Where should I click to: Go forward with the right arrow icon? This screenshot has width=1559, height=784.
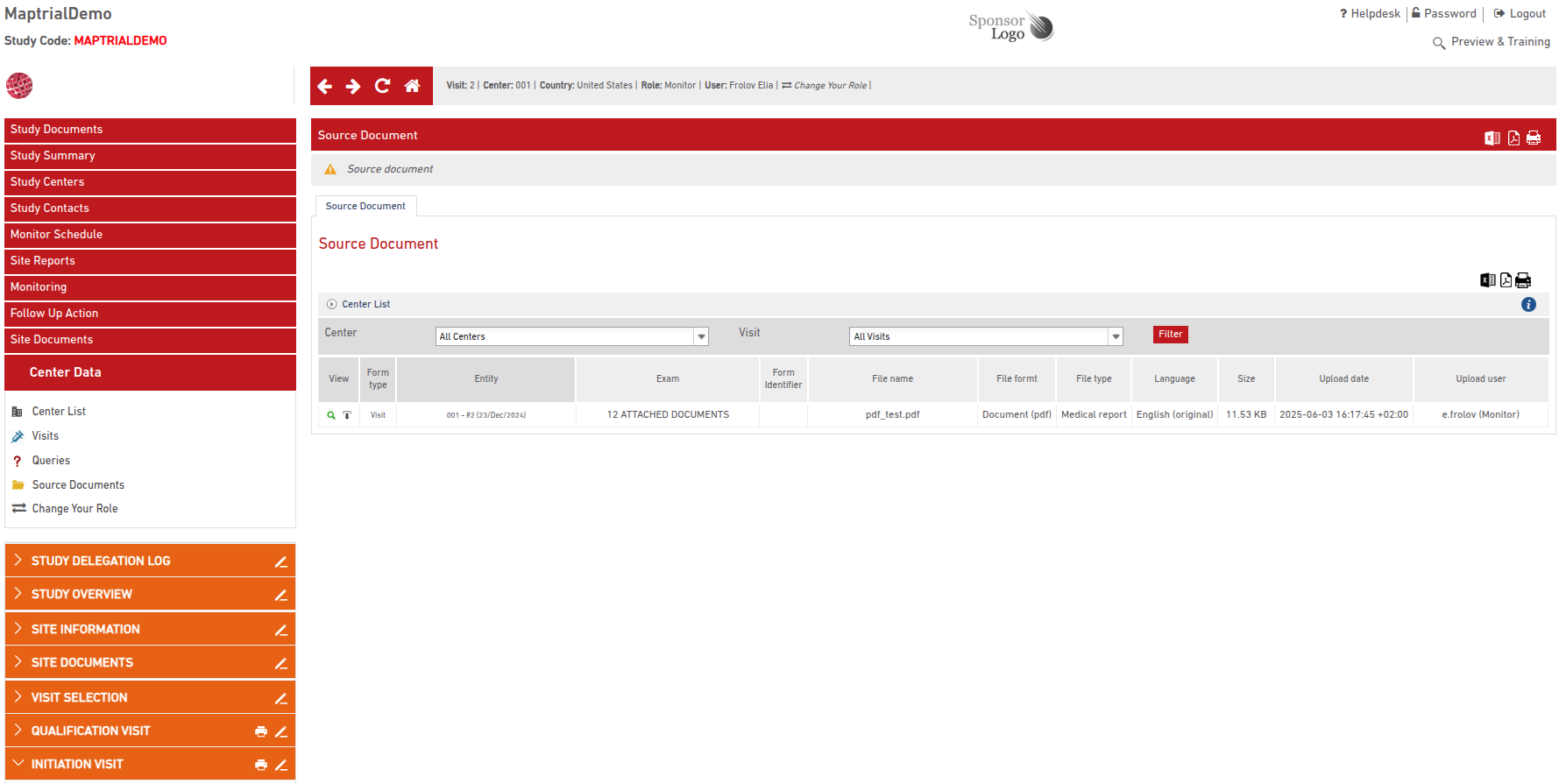point(353,86)
